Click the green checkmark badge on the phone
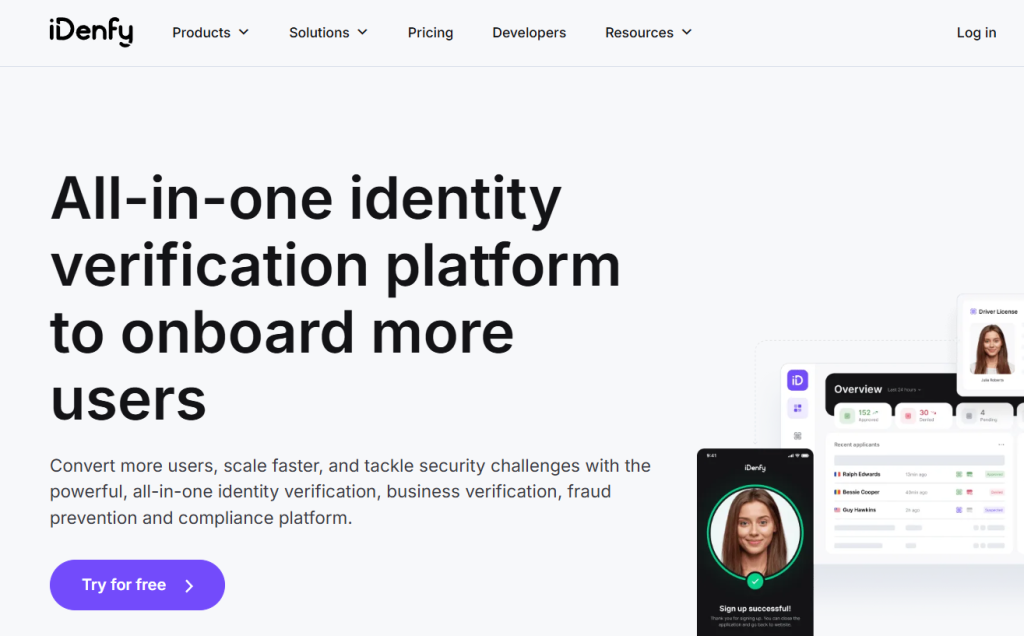1024x636 pixels. click(755, 580)
